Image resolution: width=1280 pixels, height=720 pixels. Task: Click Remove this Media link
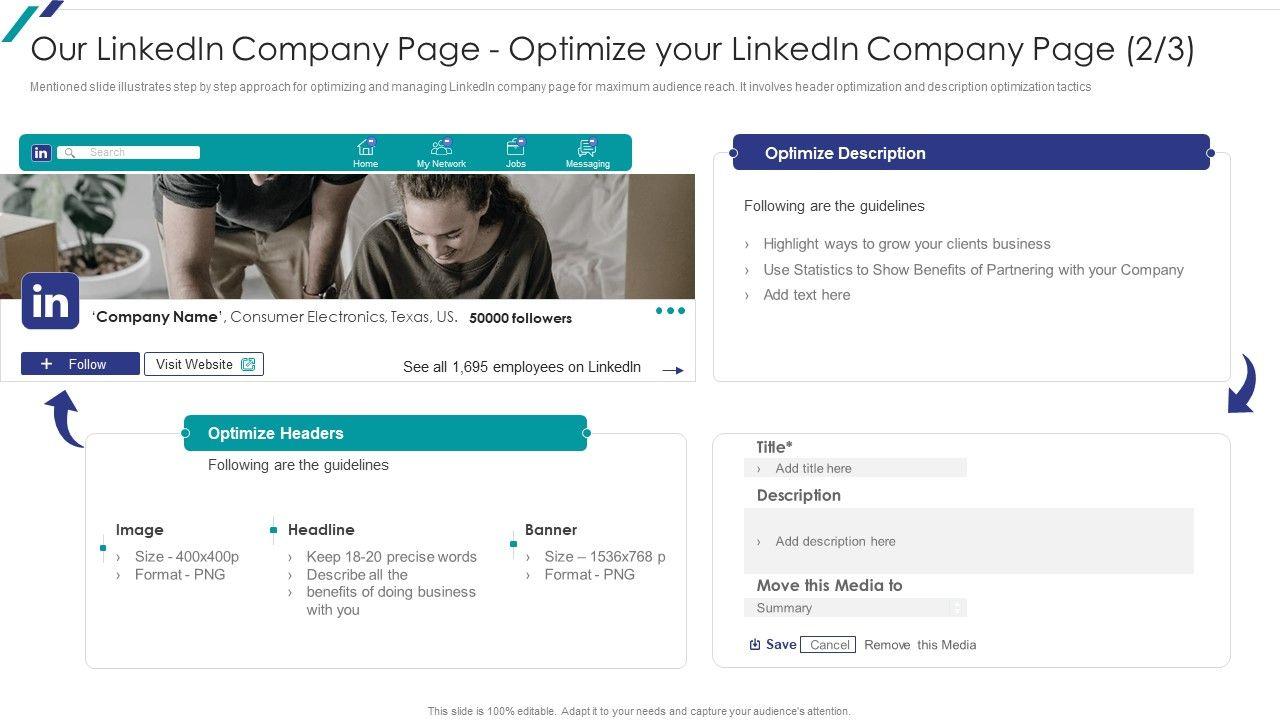(920, 645)
